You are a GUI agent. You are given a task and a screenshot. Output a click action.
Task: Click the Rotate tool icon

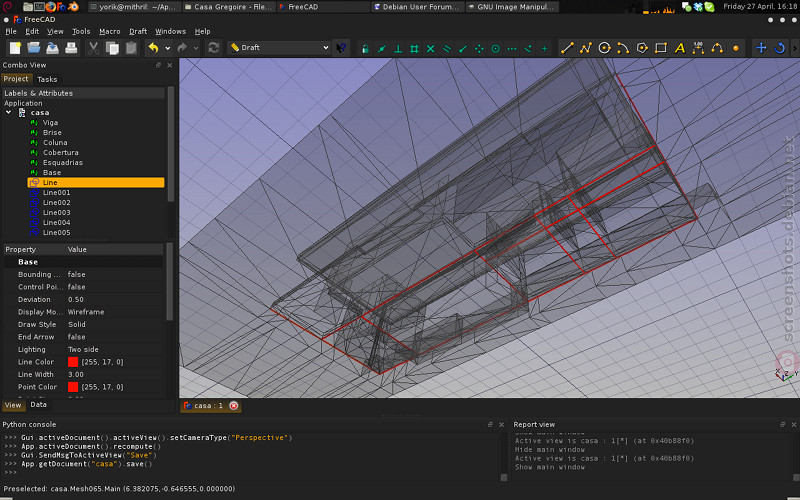tap(780, 48)
